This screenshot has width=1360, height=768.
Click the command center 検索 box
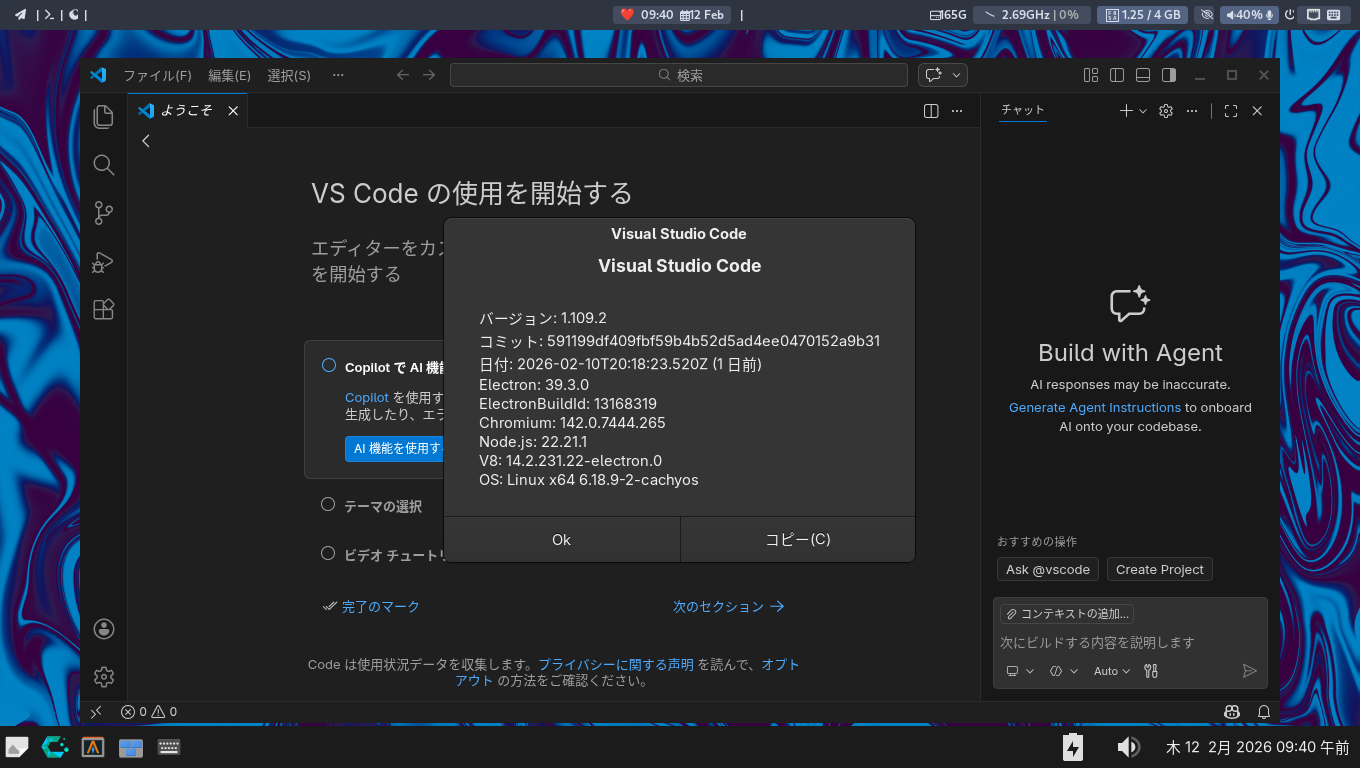pos(680,75)
